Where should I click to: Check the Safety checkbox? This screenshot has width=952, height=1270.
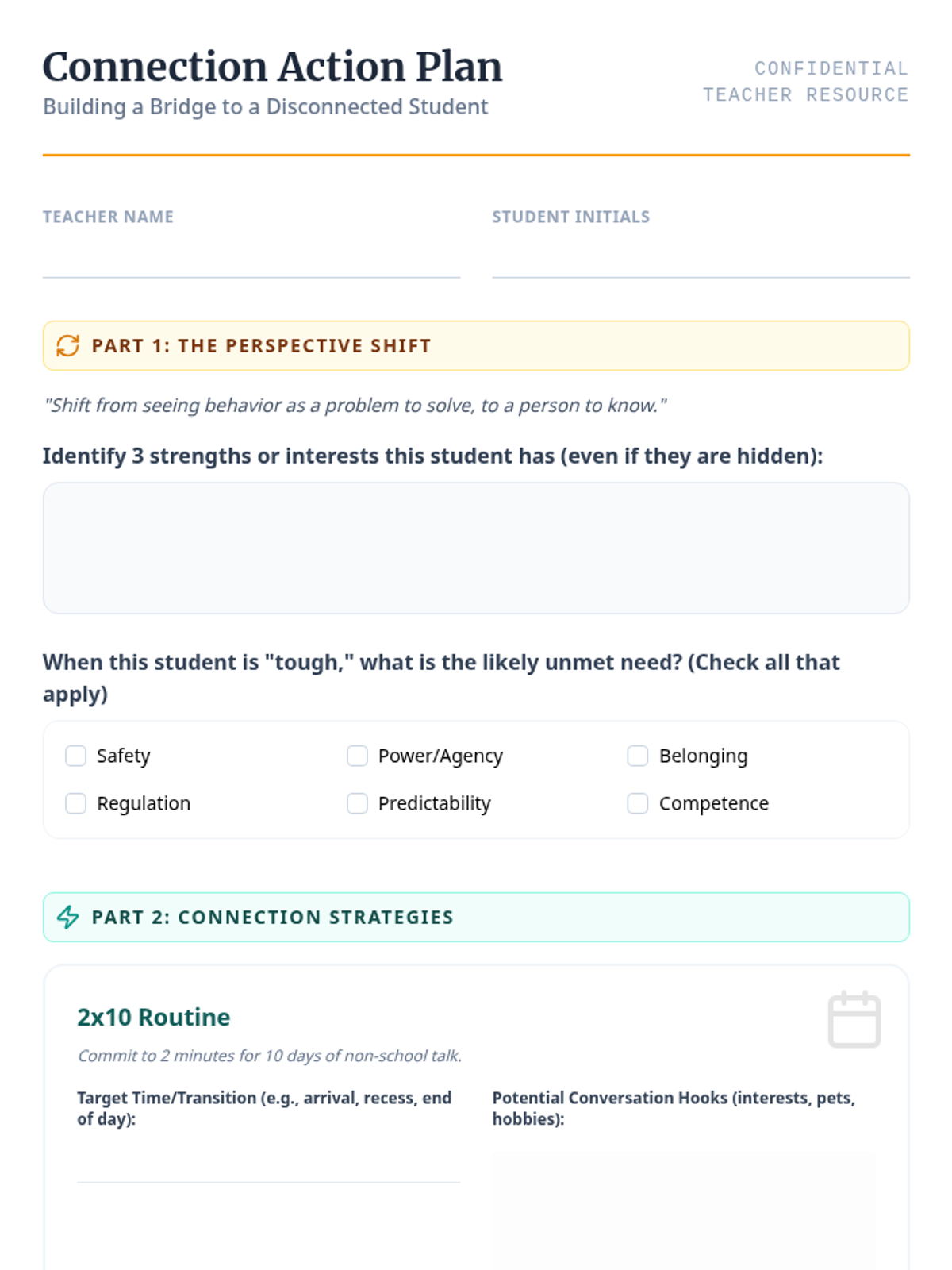tap(76, 756)
